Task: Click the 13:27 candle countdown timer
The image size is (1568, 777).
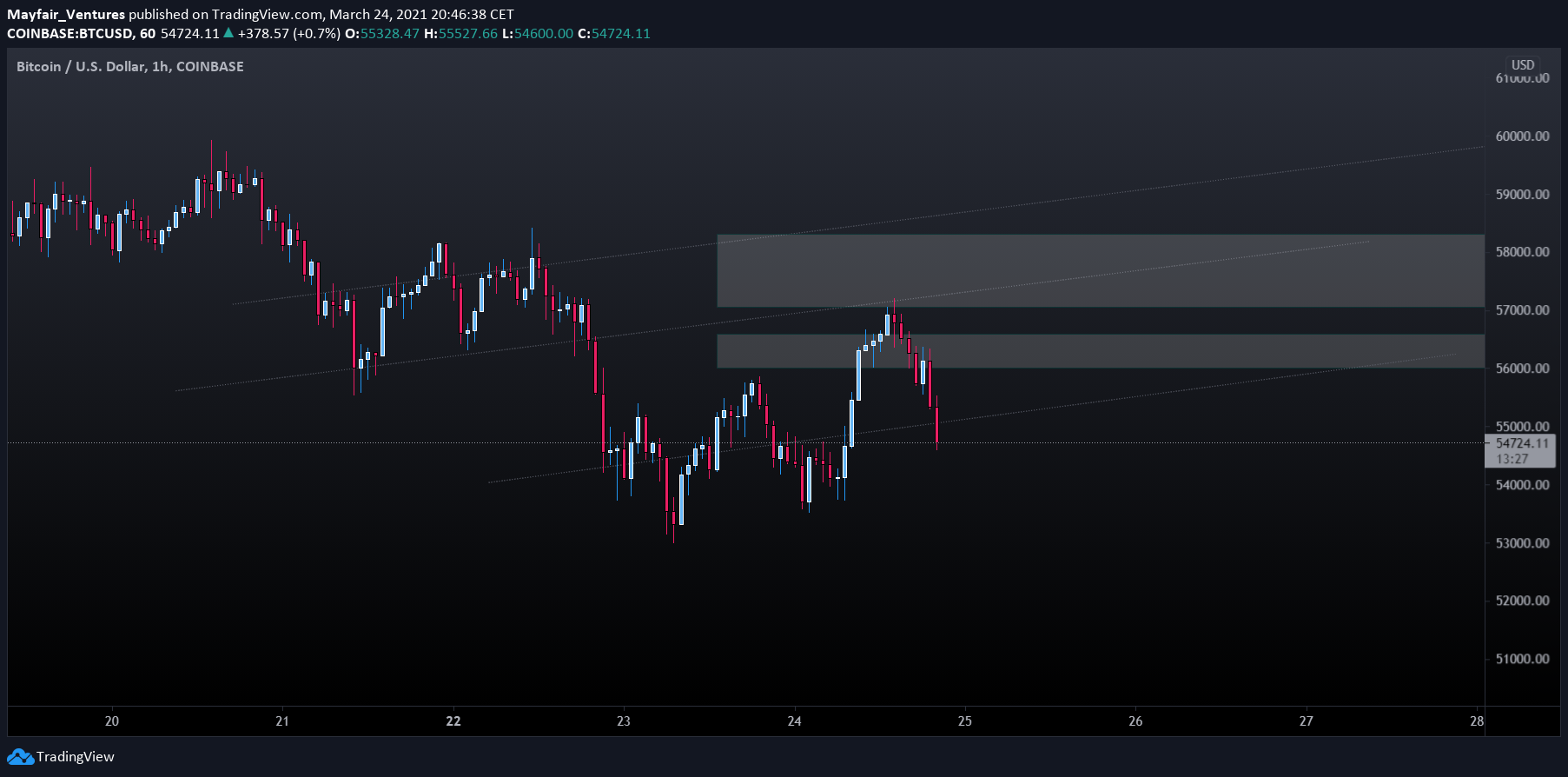Action: point(1512,459)
